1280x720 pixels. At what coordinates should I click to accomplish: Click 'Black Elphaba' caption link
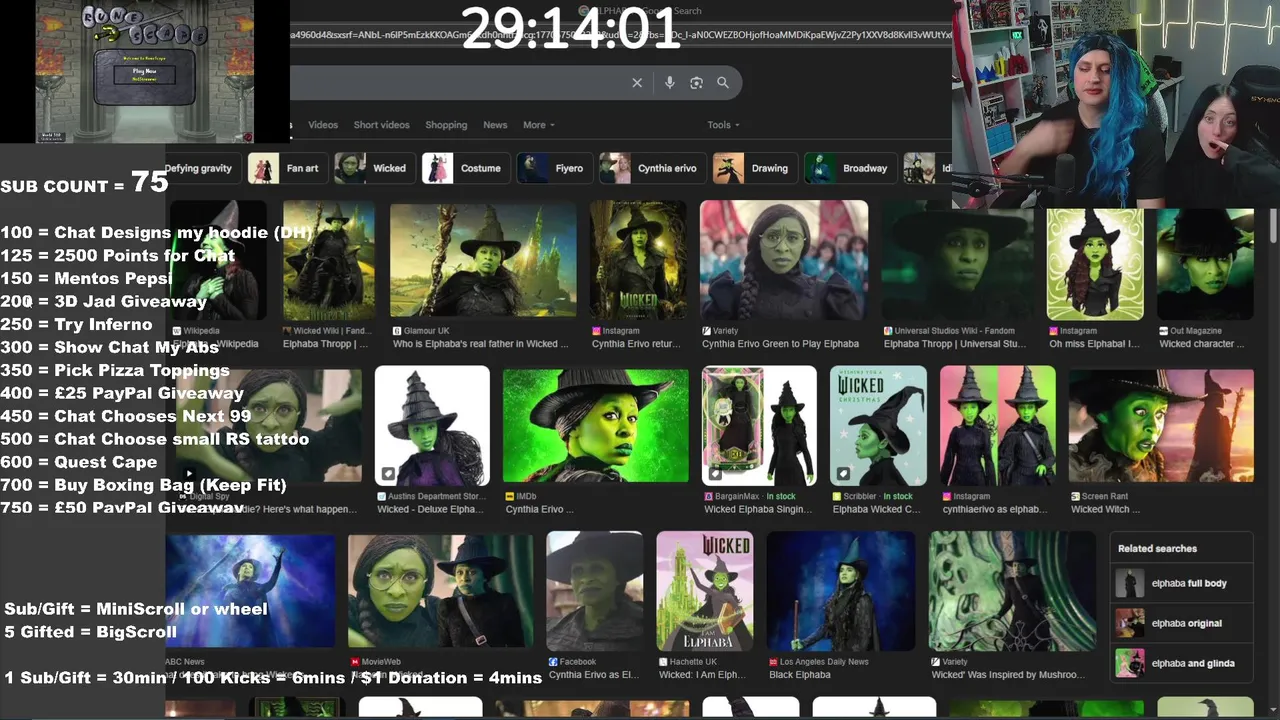(801, 675)
